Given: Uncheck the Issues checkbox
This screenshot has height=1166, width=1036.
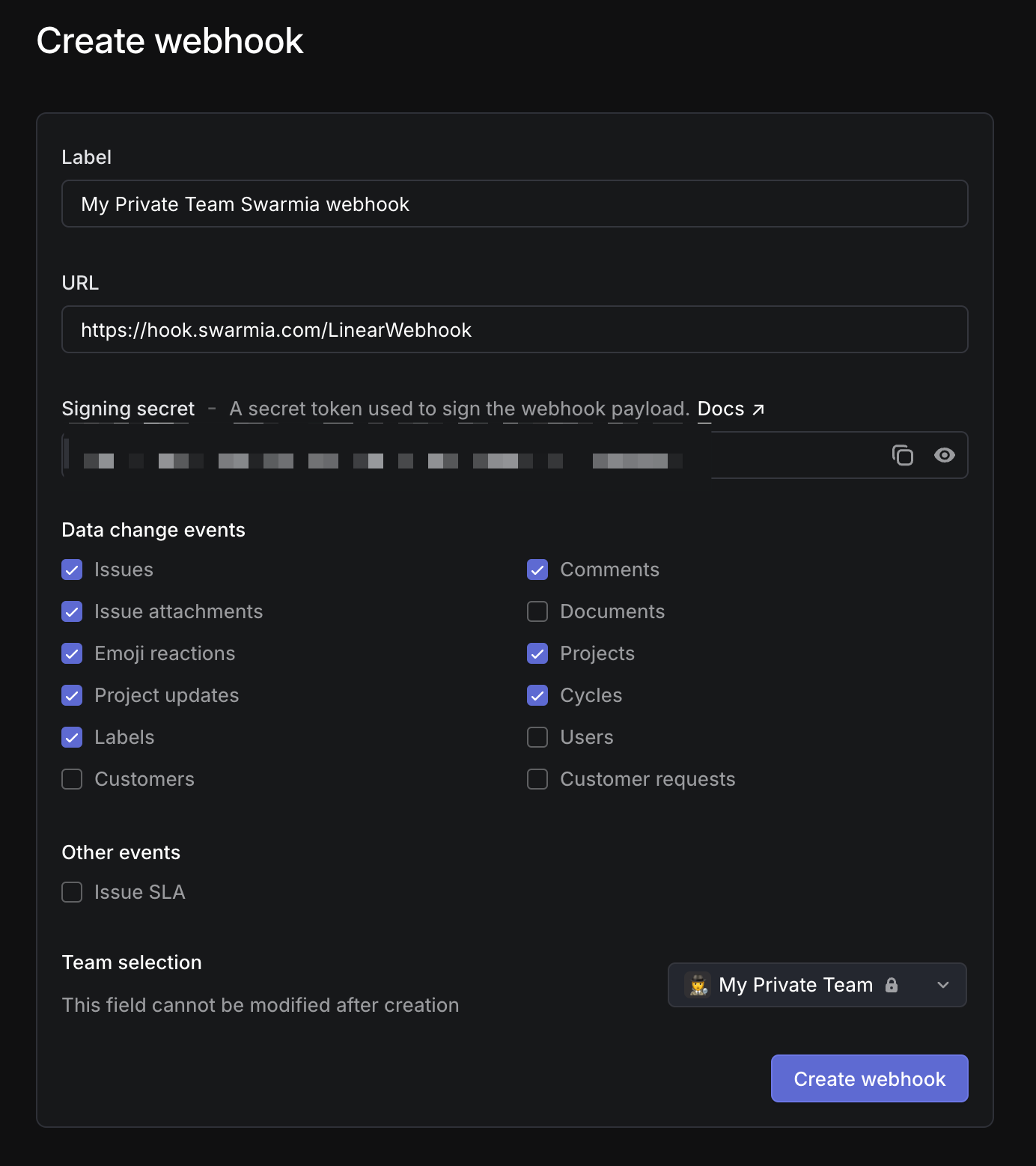Looking at the screenshot, I should 72,570.
